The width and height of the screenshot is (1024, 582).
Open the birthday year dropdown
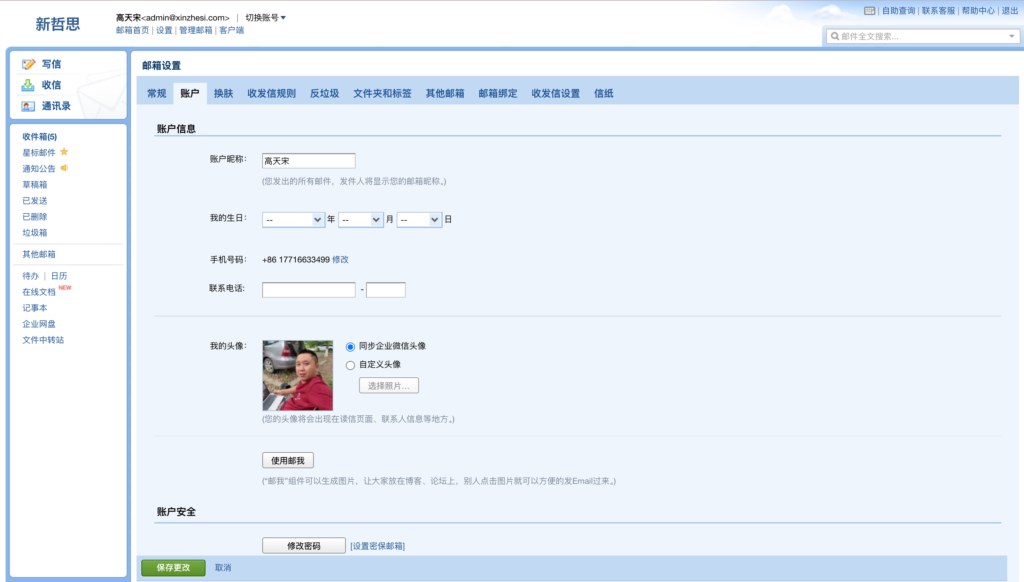[x=293, y=219]
